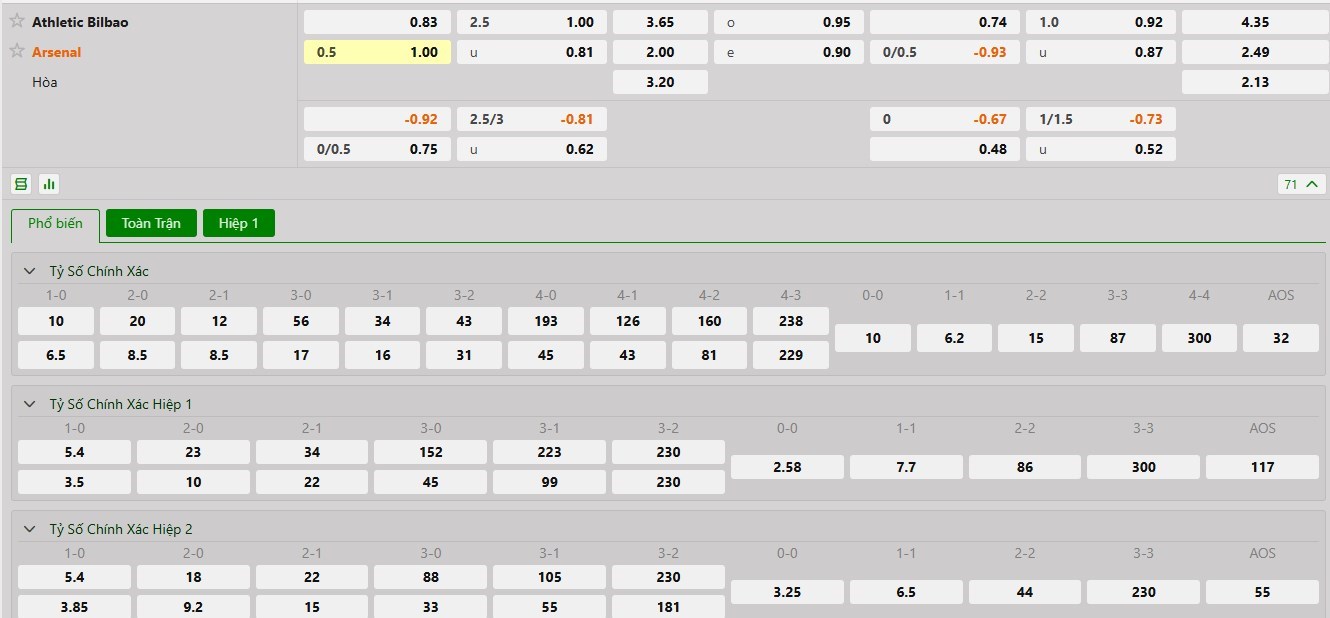This screenshot has width=1330, height=618.
Task: Select even goals option e 0.90
Action: (789, 52)
